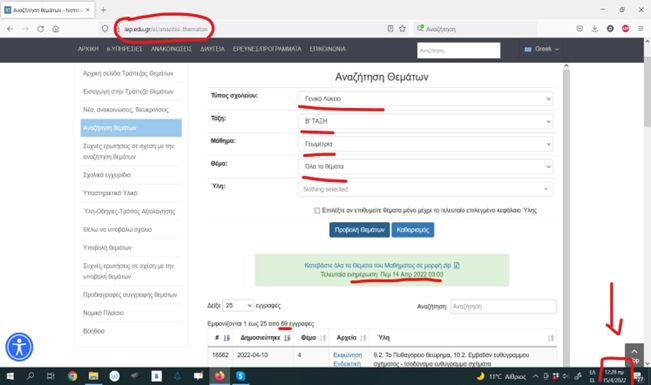Open File Explorer from the taskbar
651x385 pixels.
93,376
